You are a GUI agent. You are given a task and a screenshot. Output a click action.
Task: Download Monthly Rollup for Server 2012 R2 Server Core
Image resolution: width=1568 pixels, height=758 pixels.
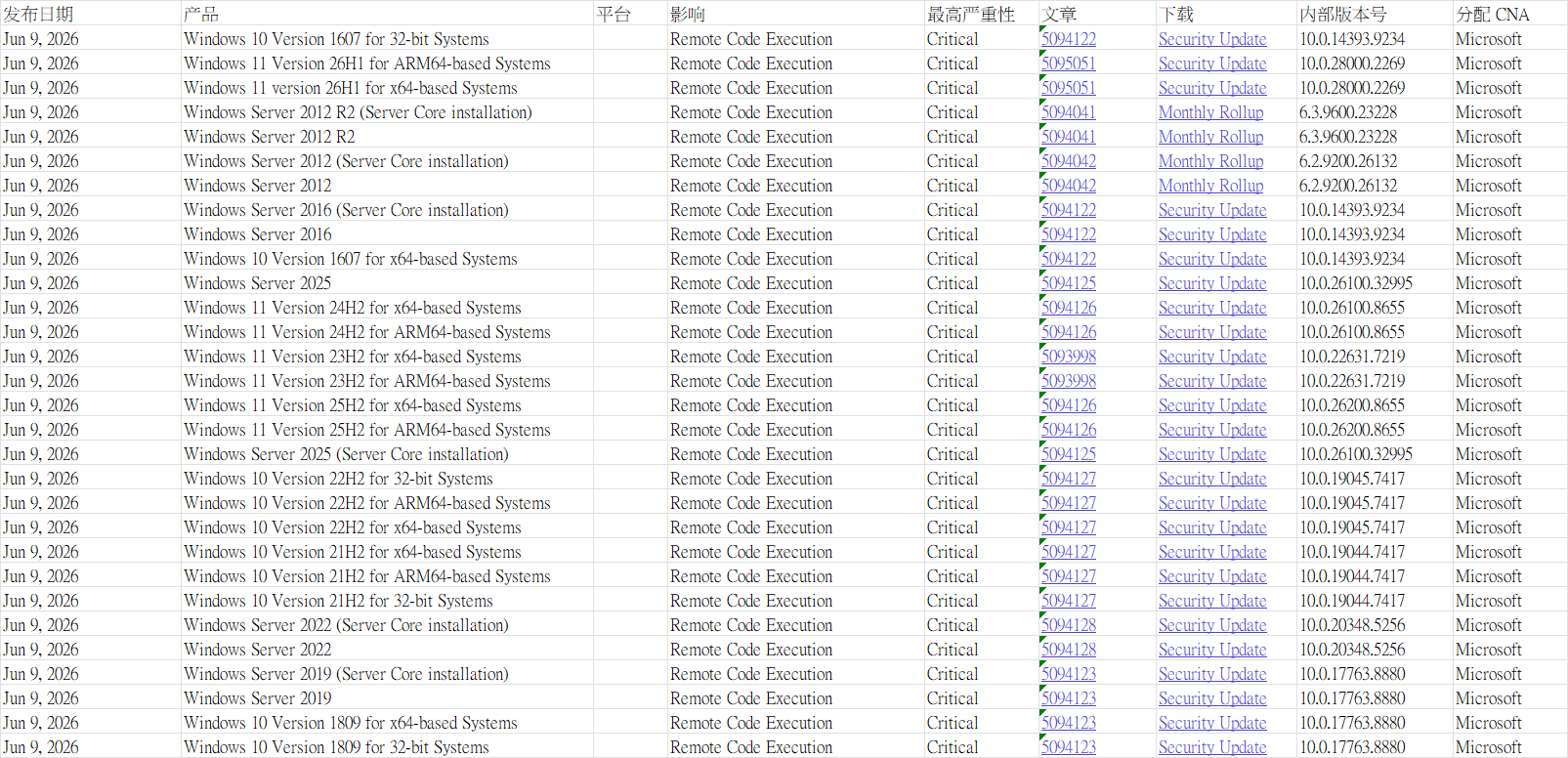tap(1210, 112)
